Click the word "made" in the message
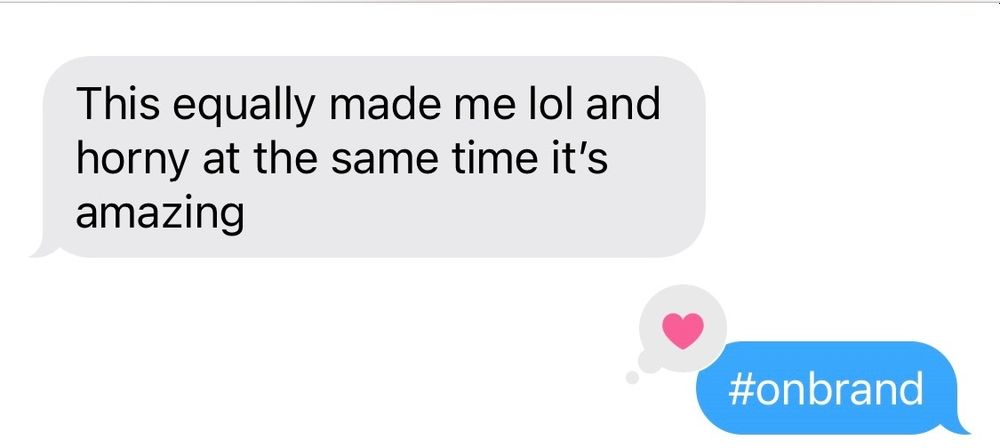 click(x=385, y=103)
